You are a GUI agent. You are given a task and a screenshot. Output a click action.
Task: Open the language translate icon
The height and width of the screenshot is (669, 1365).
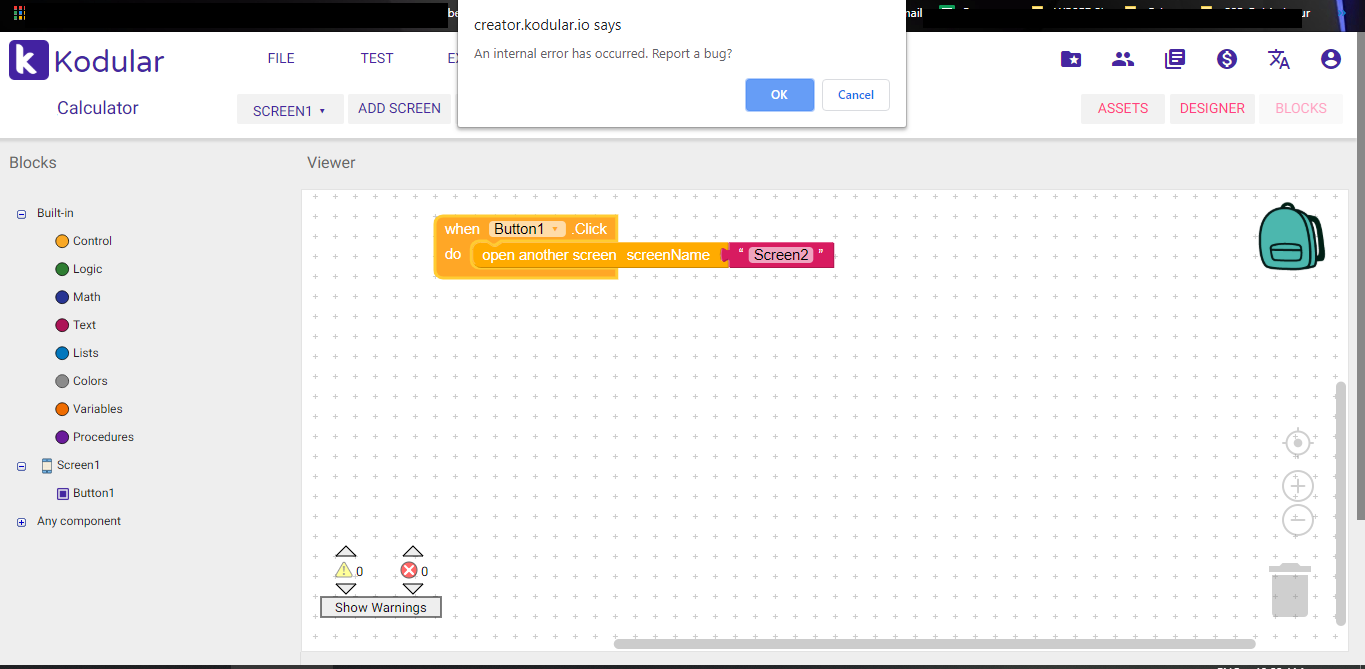tap(1278, 59)
